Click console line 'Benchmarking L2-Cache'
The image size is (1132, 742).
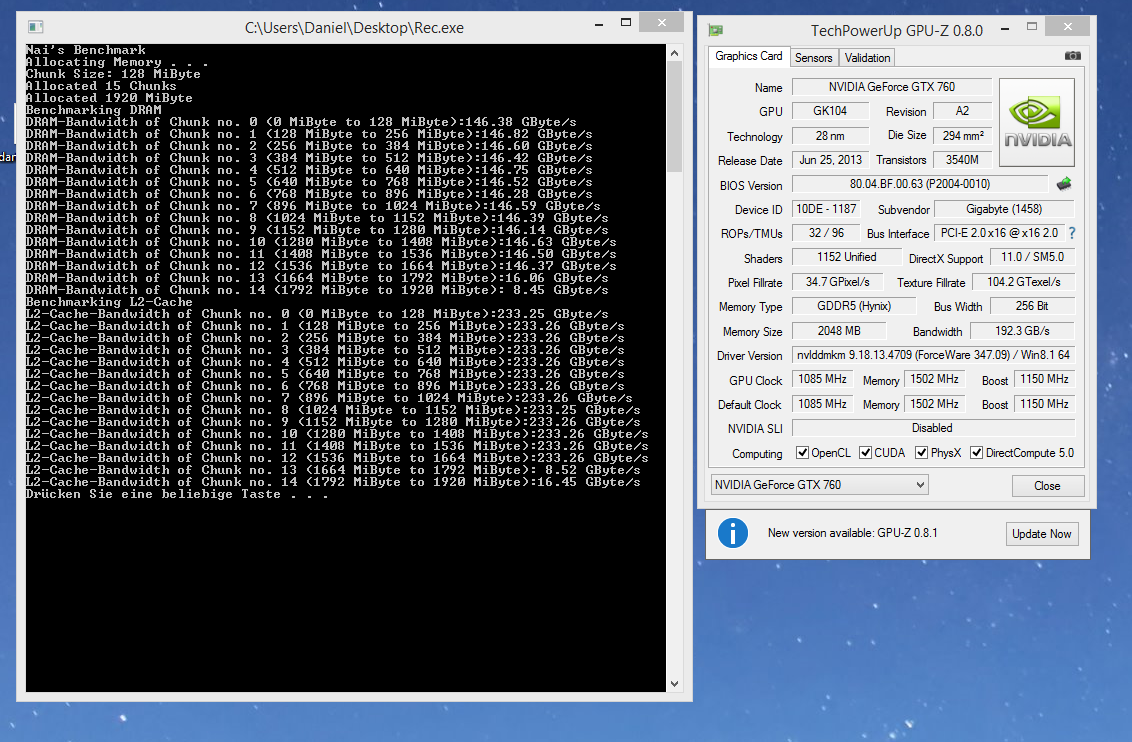pos(109,302)
